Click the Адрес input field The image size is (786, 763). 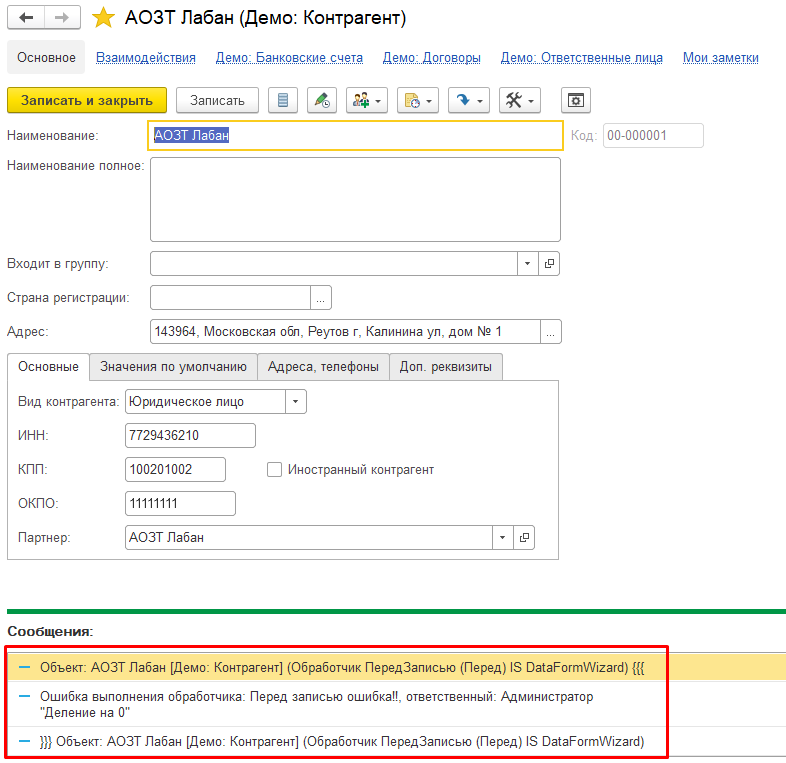345,331
